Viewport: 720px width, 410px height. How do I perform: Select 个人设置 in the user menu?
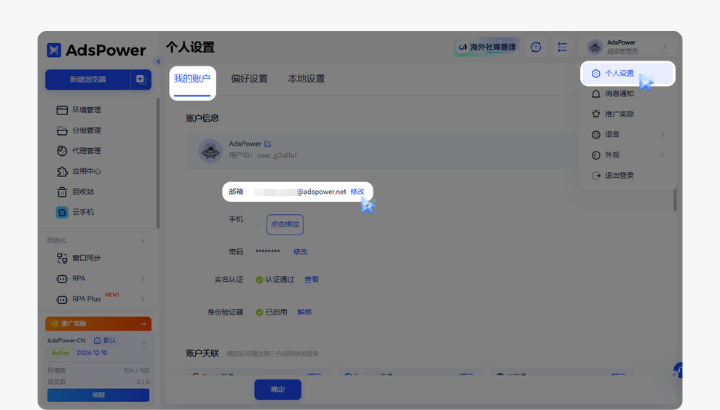pyautogui.click(x=627, y=73)
